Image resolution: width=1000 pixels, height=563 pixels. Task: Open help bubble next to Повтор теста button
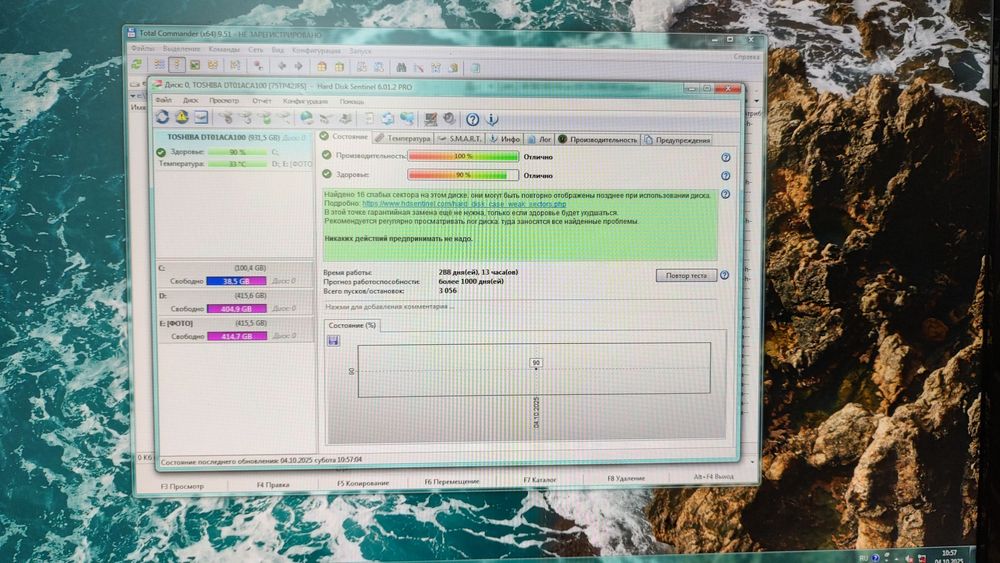pos(724,275)
